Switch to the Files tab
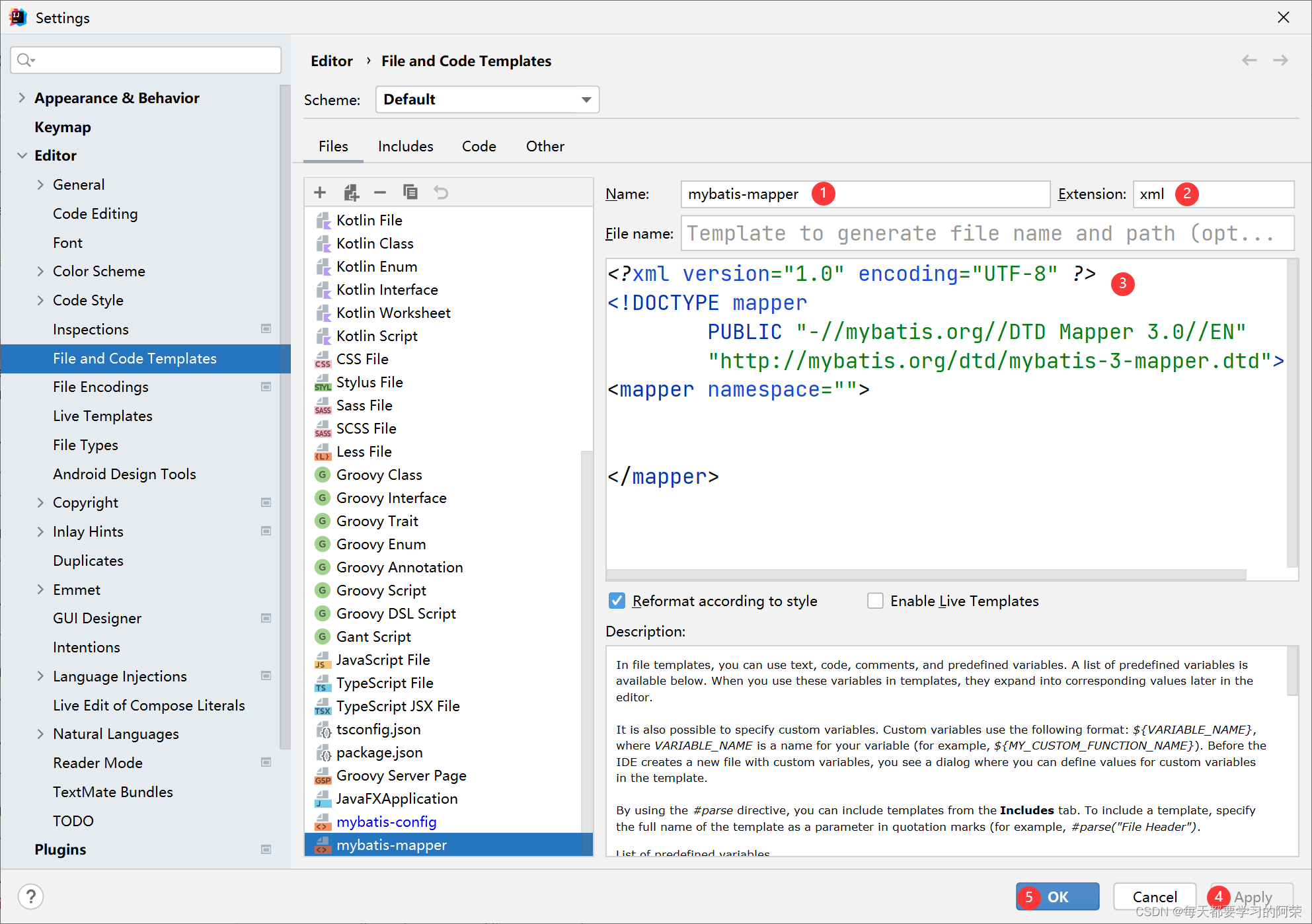1312x924 pixels. 333,146
